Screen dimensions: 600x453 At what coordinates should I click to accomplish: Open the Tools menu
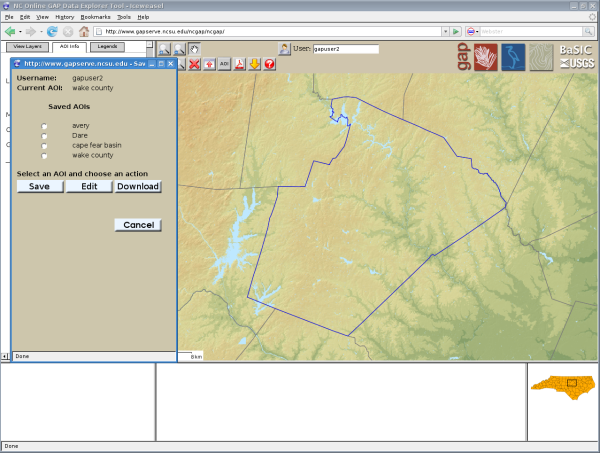pyautogui.click(x=124, y=17)
